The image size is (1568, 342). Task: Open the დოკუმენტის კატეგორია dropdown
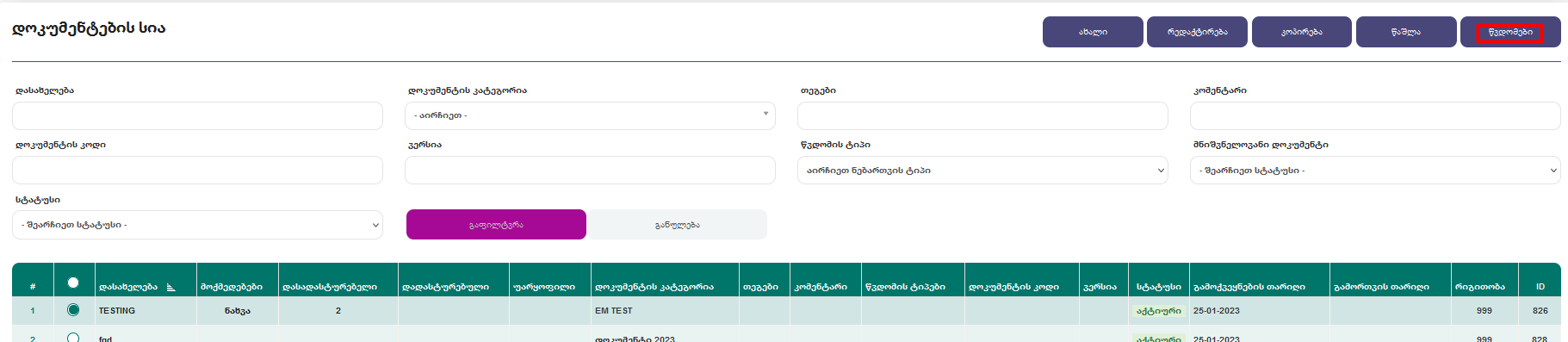coord(590,115)
